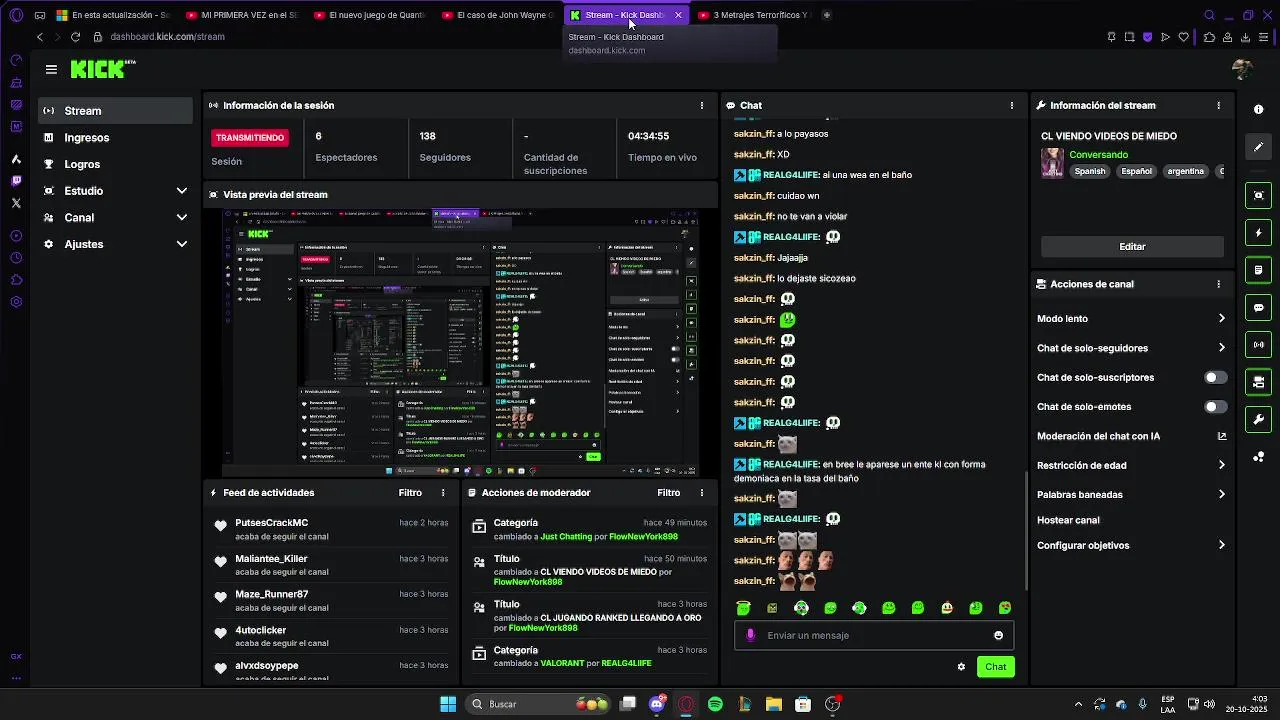The height and width of the screenshot is (720, 1280).
Task: Click the stream preview thumbnail
Action: click(x=459, y=342)
